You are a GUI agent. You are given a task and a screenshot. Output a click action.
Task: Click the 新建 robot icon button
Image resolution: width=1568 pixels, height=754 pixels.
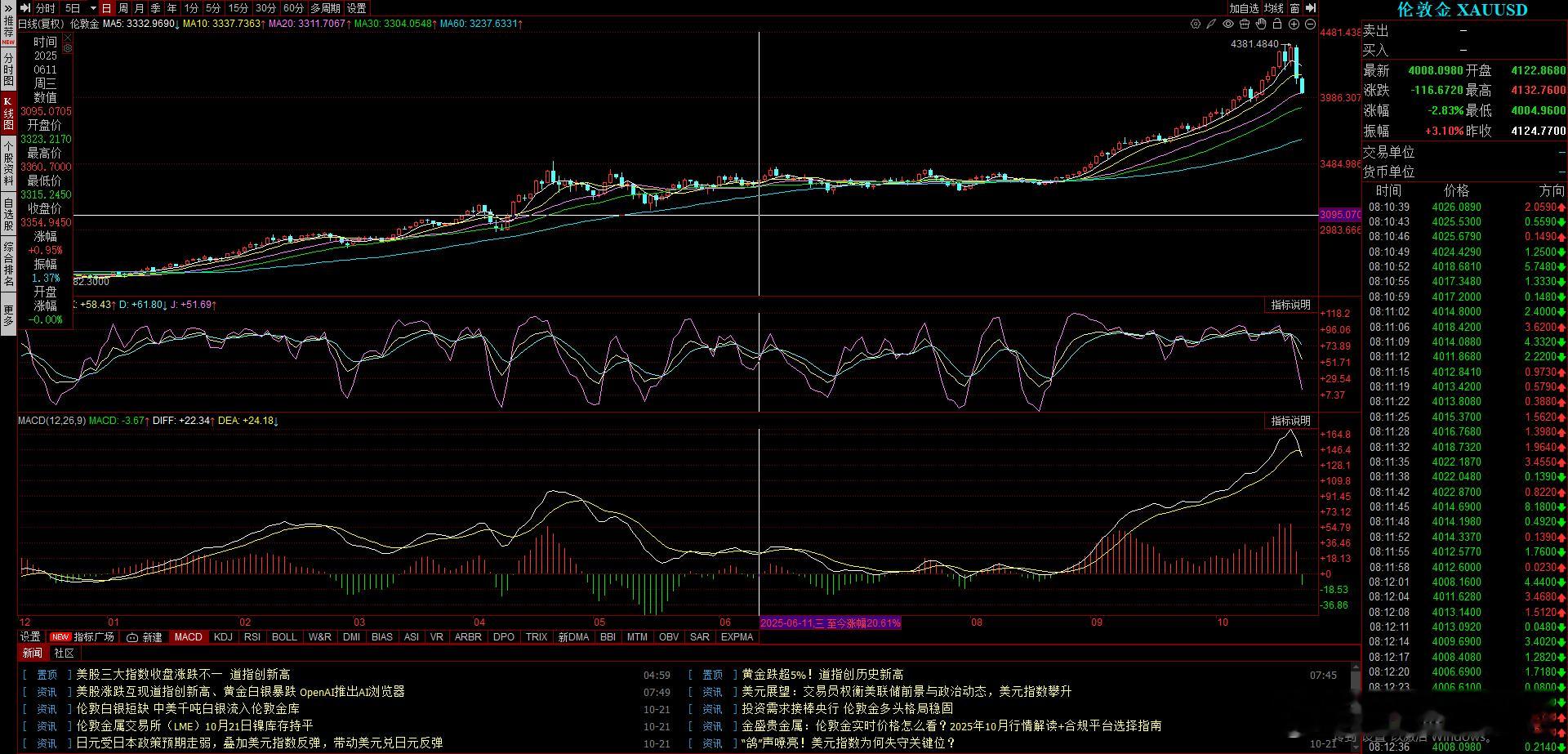click(145, 637)
